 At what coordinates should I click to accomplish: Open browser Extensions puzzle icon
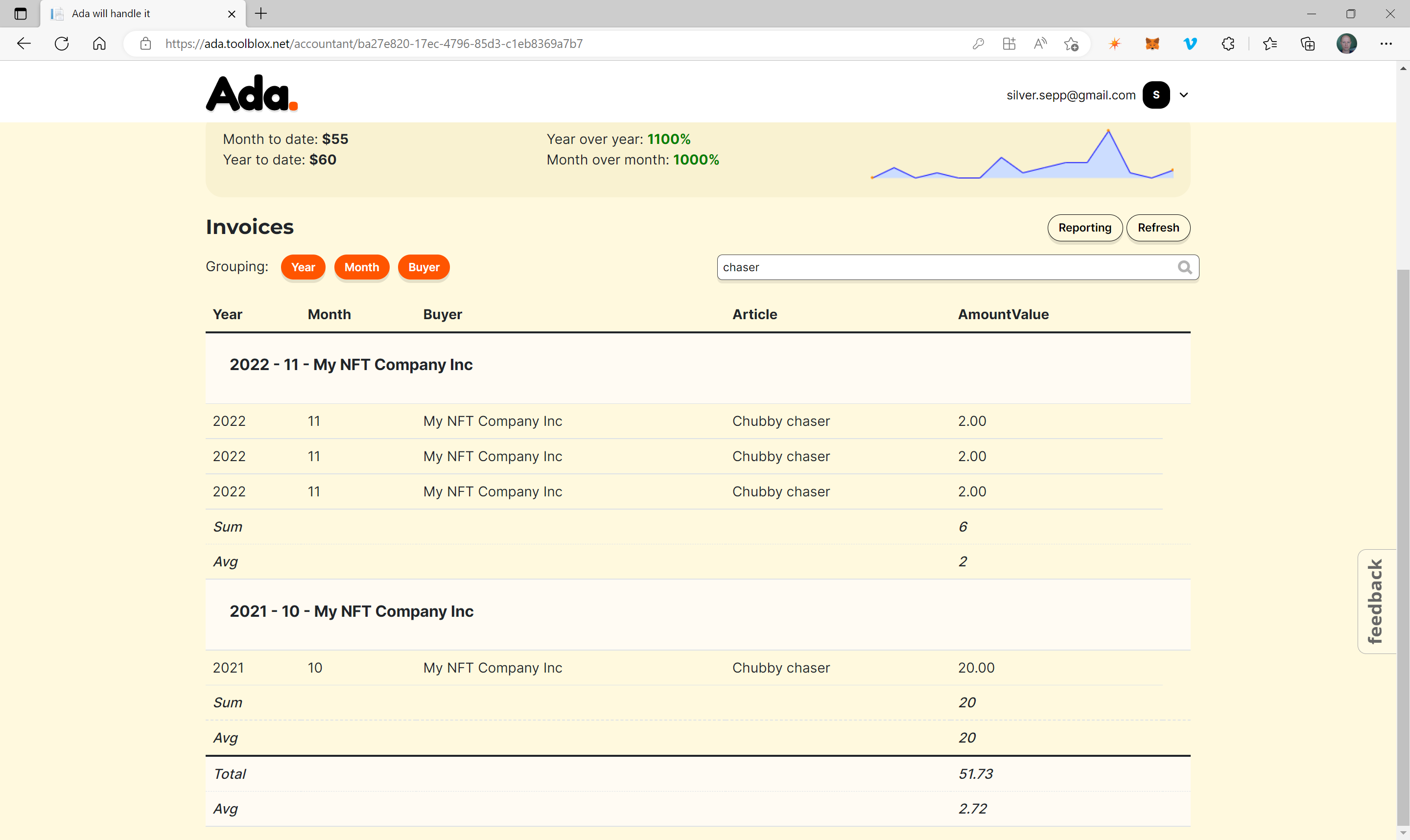coord(1228,44)
